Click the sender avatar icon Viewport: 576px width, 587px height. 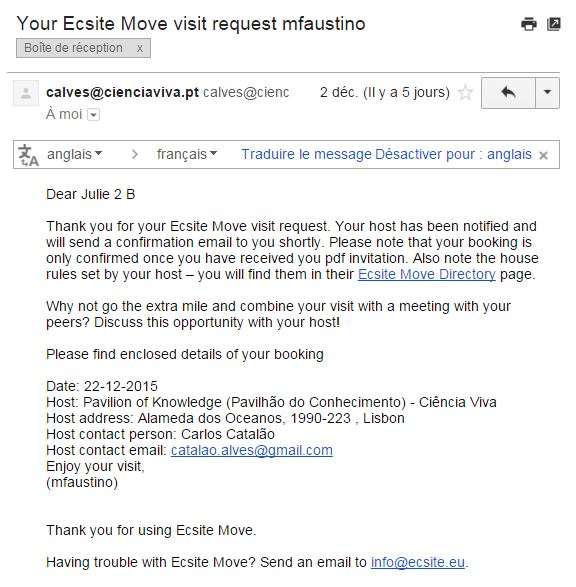pyautogui.click(x=26, y=93)
